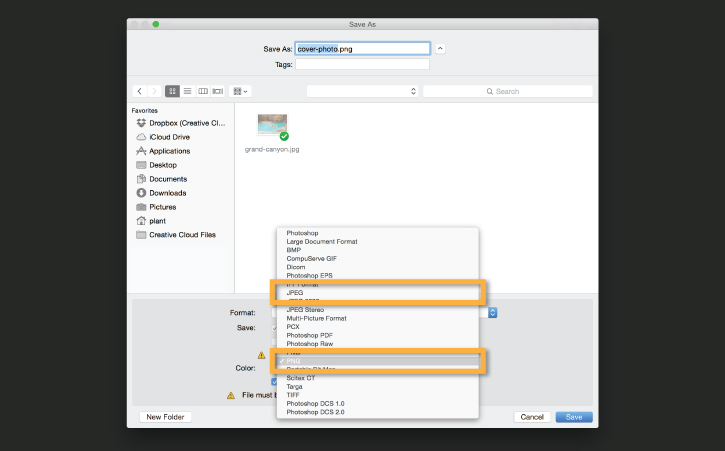Screen dimensions: 725x451
Task: Open Dropbox (Creative Cloud) in sidebar
Action: coord(181,123)
